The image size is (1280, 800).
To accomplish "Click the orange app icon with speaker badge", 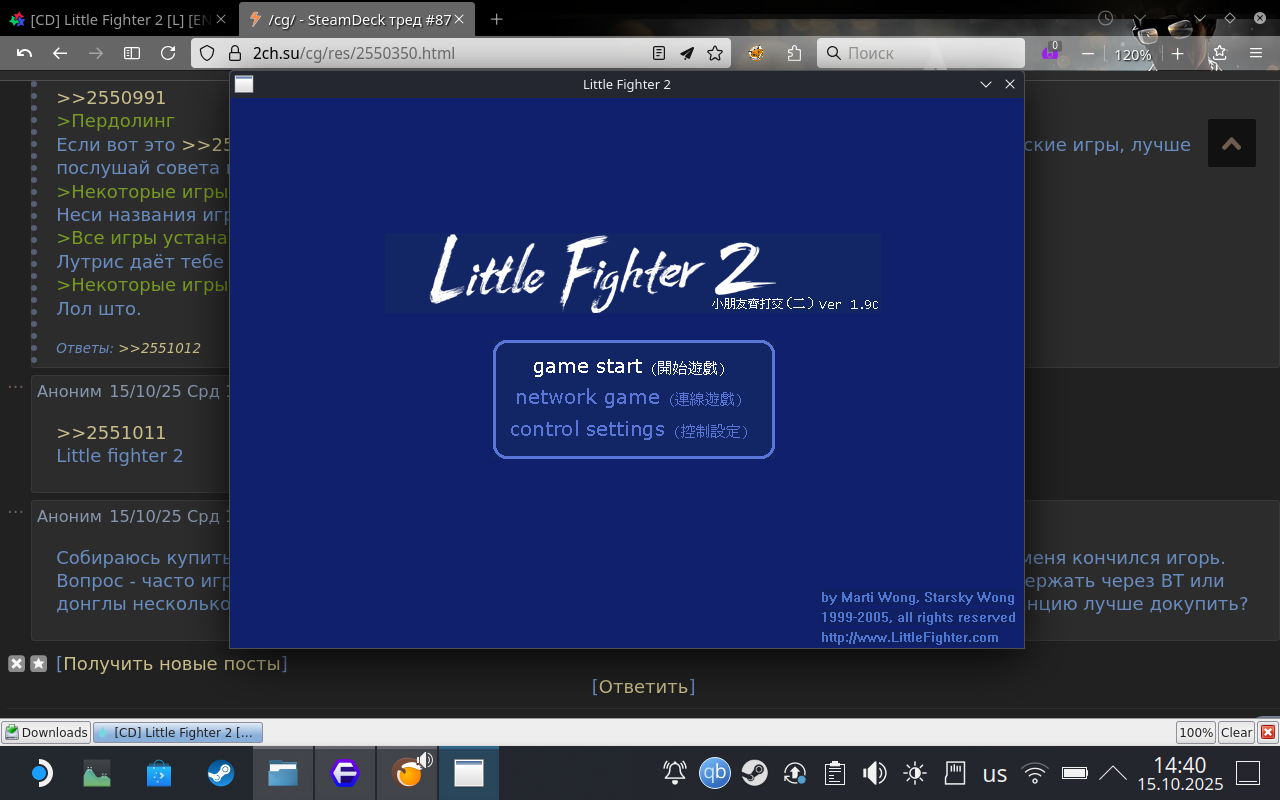I will [x=408, y=773].
